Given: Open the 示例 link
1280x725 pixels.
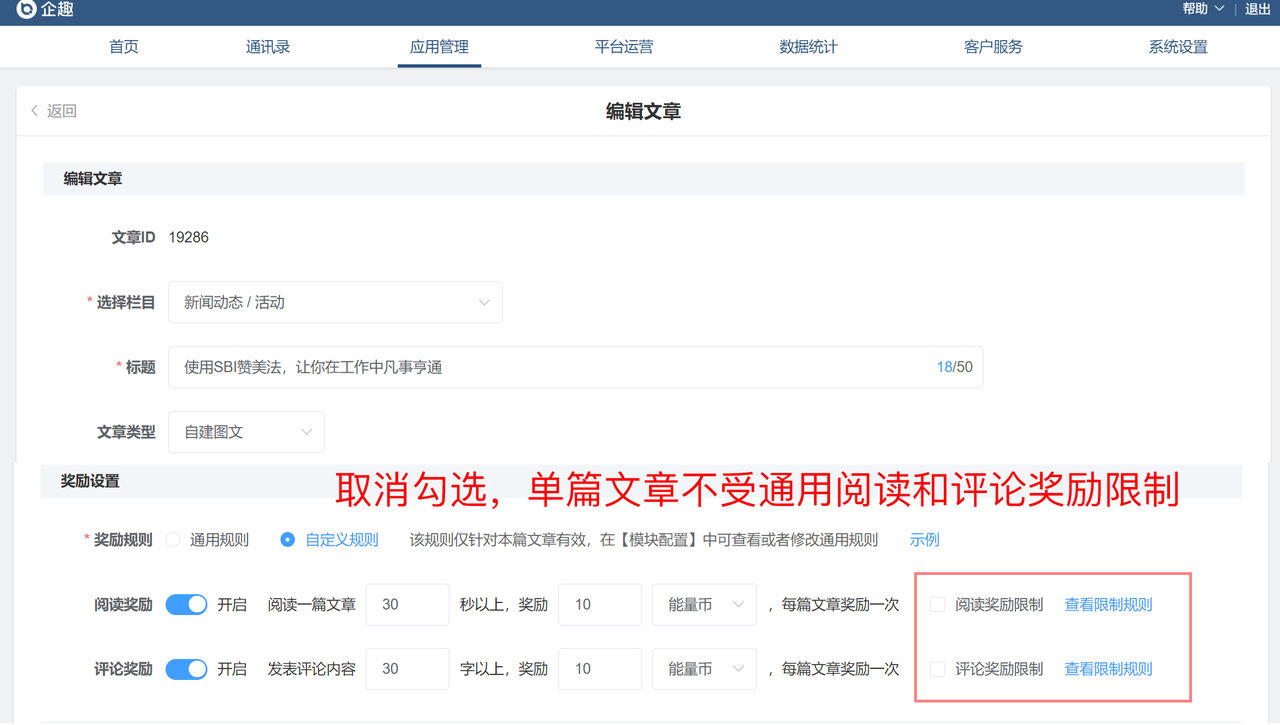Looking at the screenshot, I should point(924,540).
